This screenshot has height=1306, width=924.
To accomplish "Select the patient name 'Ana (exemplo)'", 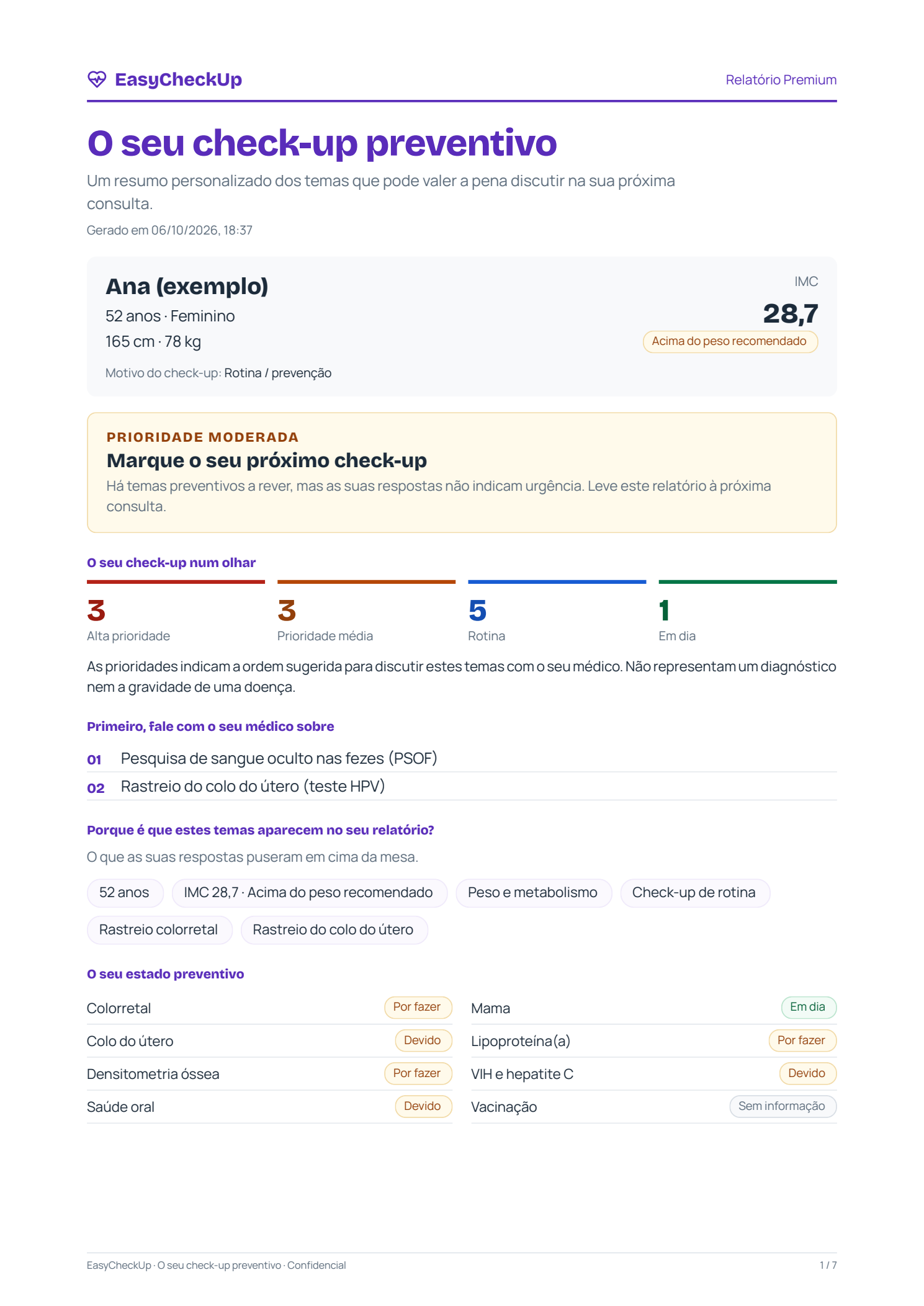I will (187, 287).
